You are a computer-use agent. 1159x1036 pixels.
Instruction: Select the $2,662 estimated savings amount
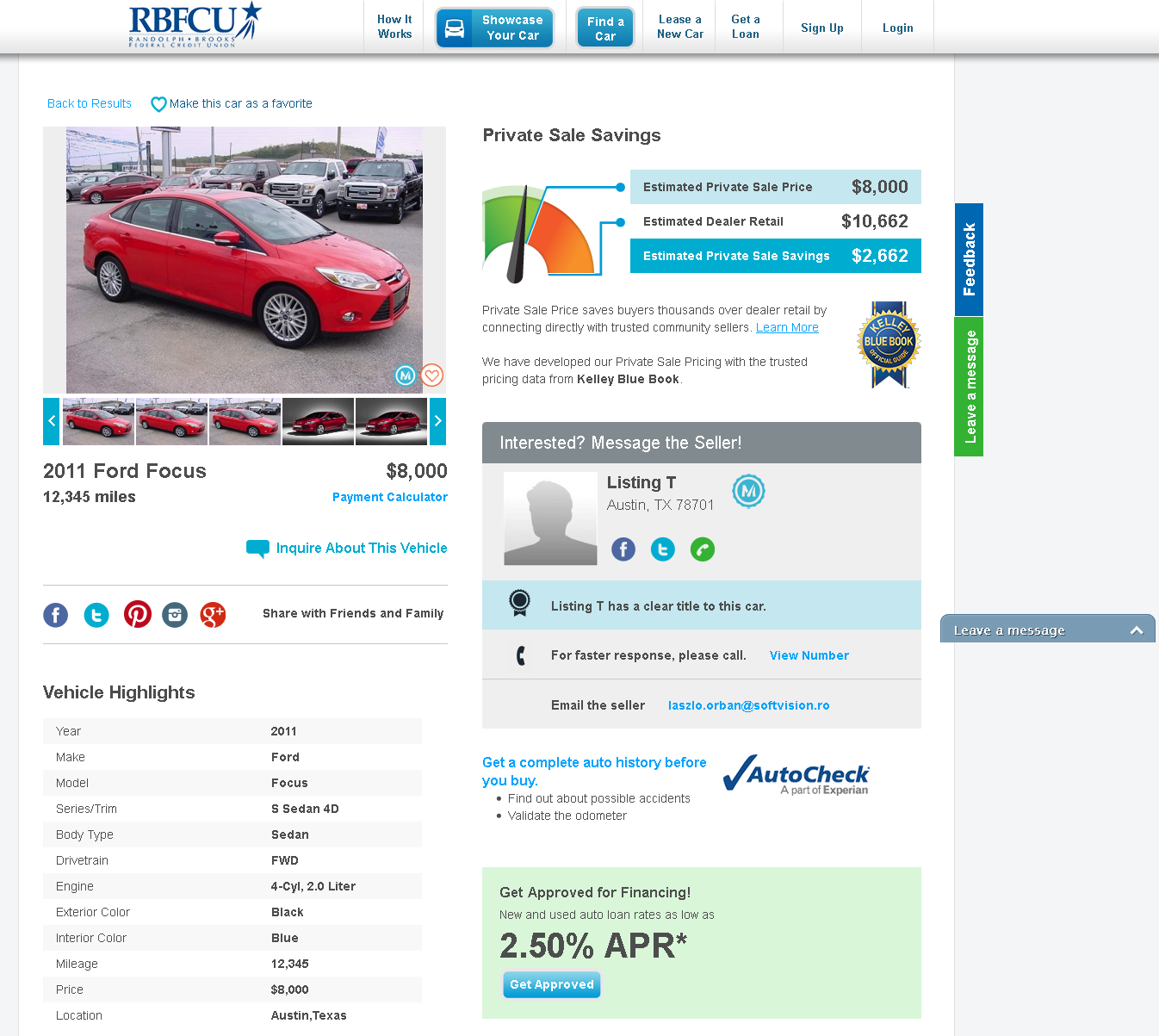(x=880, y=256)
